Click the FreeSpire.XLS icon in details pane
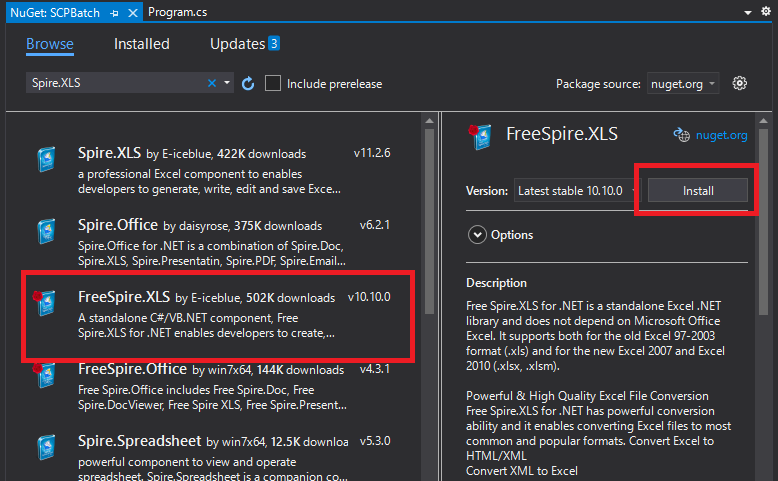This screenshot has width=778, height=481. click(x=480, y=137)
